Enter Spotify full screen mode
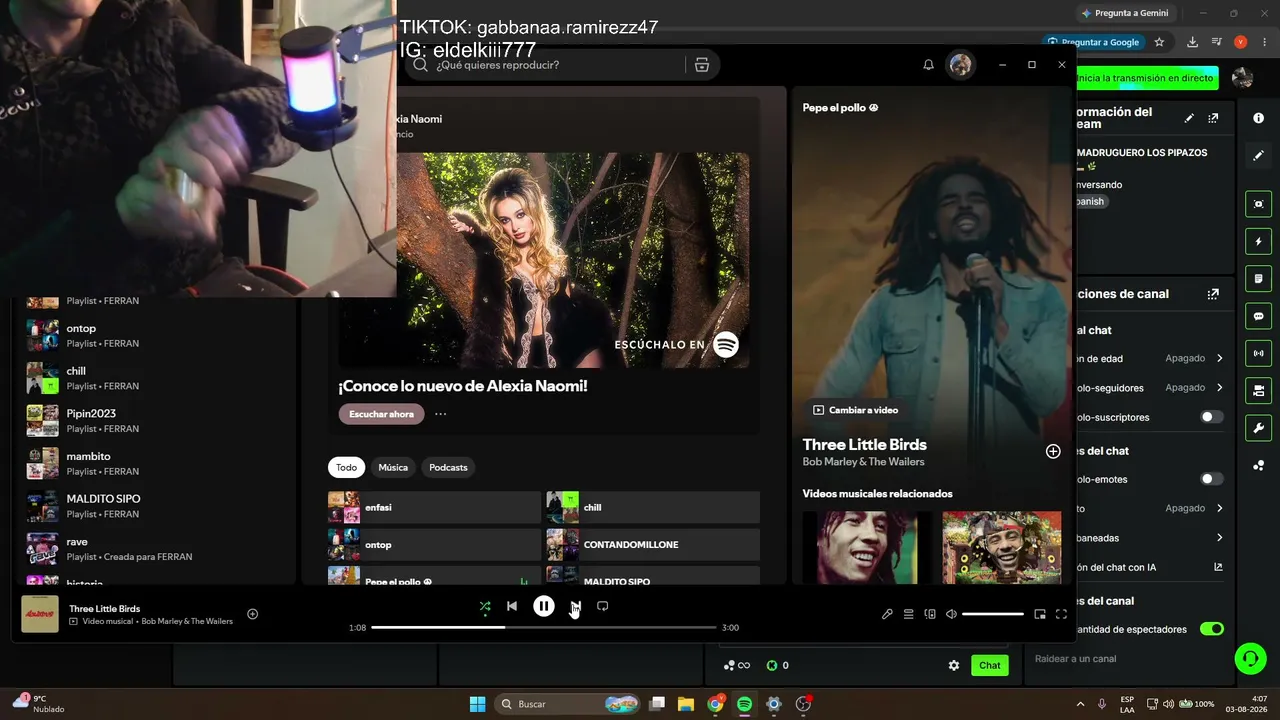 1061,614
